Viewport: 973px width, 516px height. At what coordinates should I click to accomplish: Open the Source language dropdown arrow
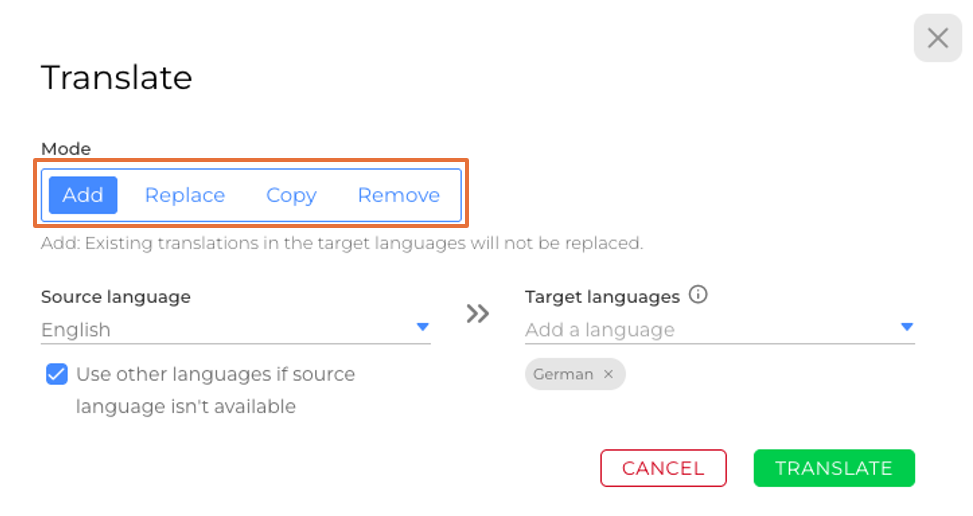pos(422,327)
